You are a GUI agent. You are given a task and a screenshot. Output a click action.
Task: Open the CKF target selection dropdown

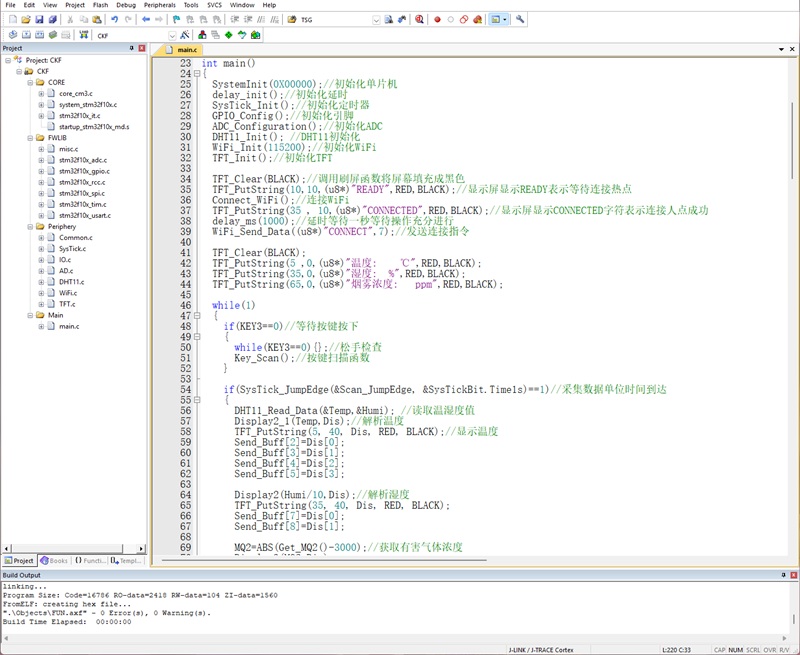(172, 35)
